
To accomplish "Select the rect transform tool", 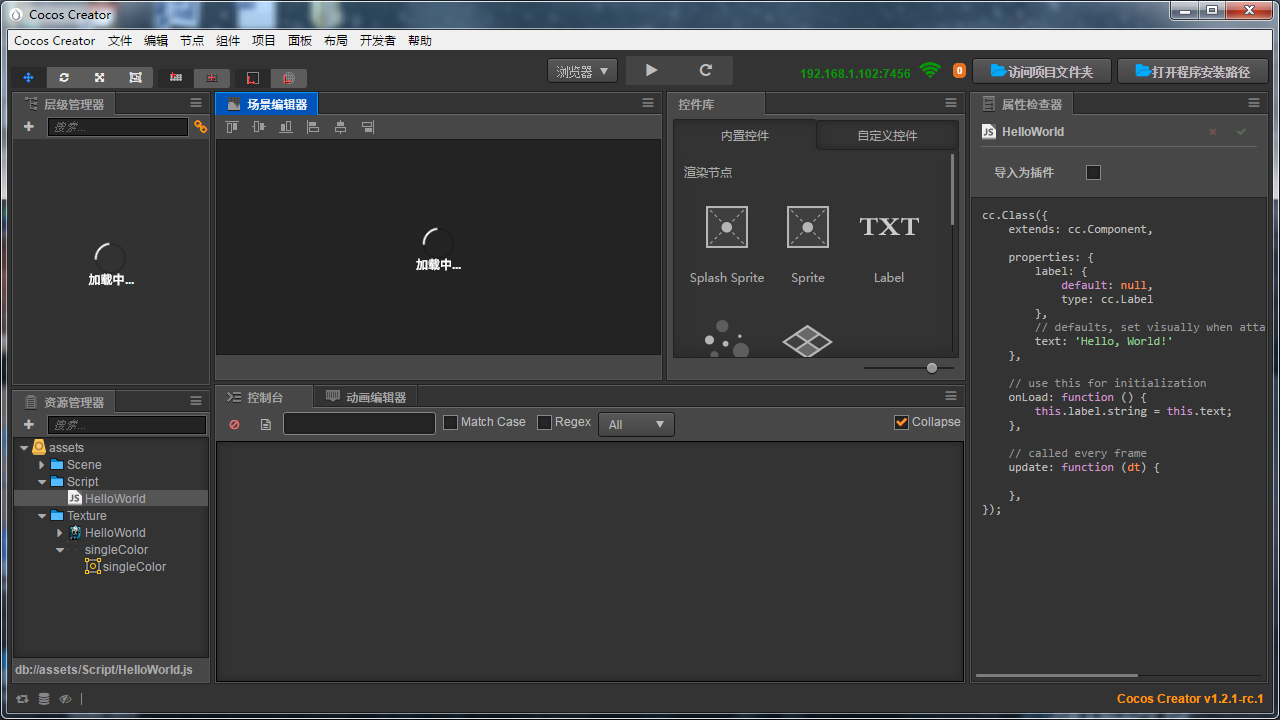I will [x=135, y=77].
